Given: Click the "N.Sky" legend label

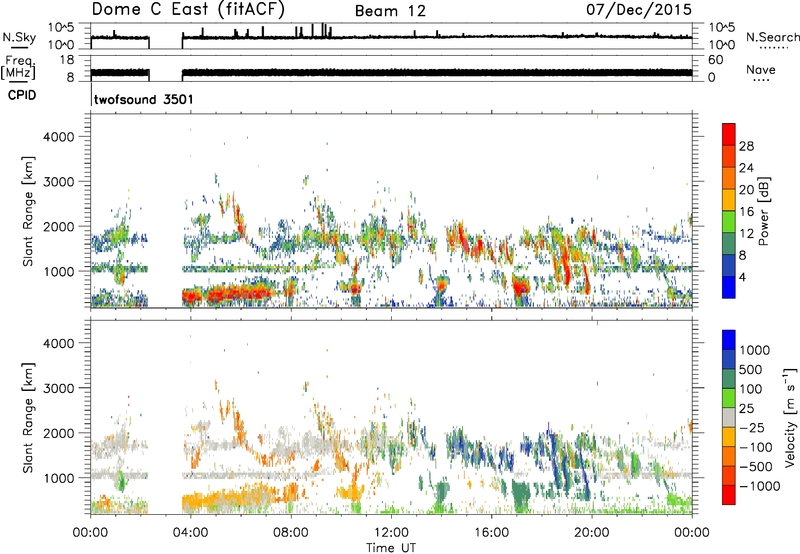Looking at the screenshot, I should point(19,37).
